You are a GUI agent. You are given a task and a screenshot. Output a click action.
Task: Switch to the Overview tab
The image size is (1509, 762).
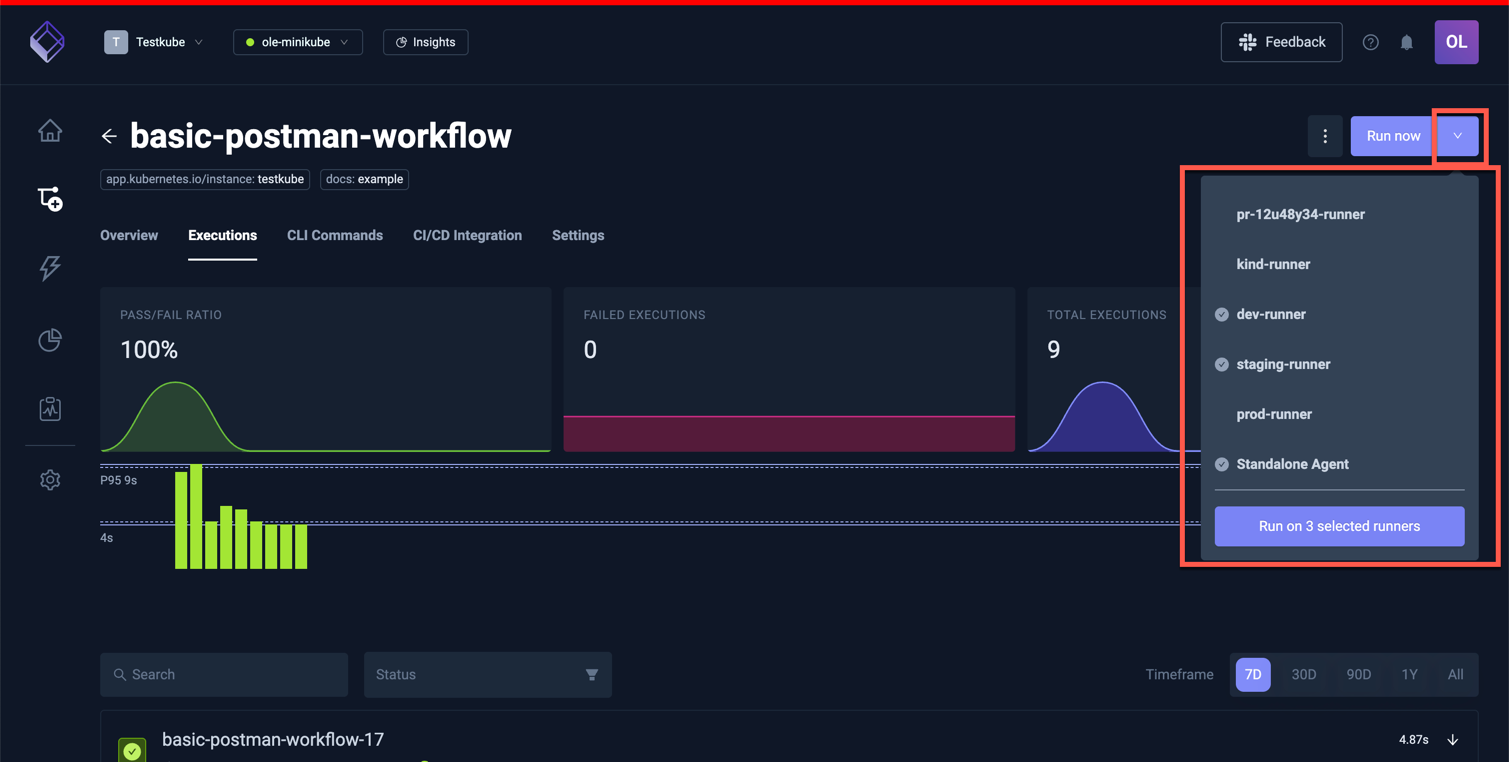point(128,235)
